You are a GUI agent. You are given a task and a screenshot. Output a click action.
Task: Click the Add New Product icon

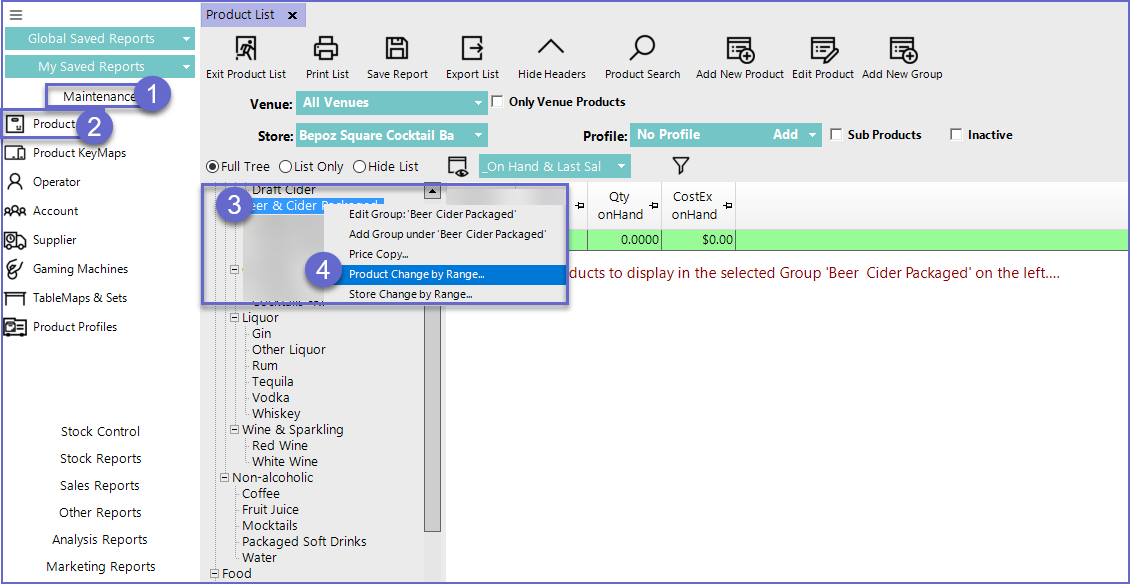(x=740, y=49)
